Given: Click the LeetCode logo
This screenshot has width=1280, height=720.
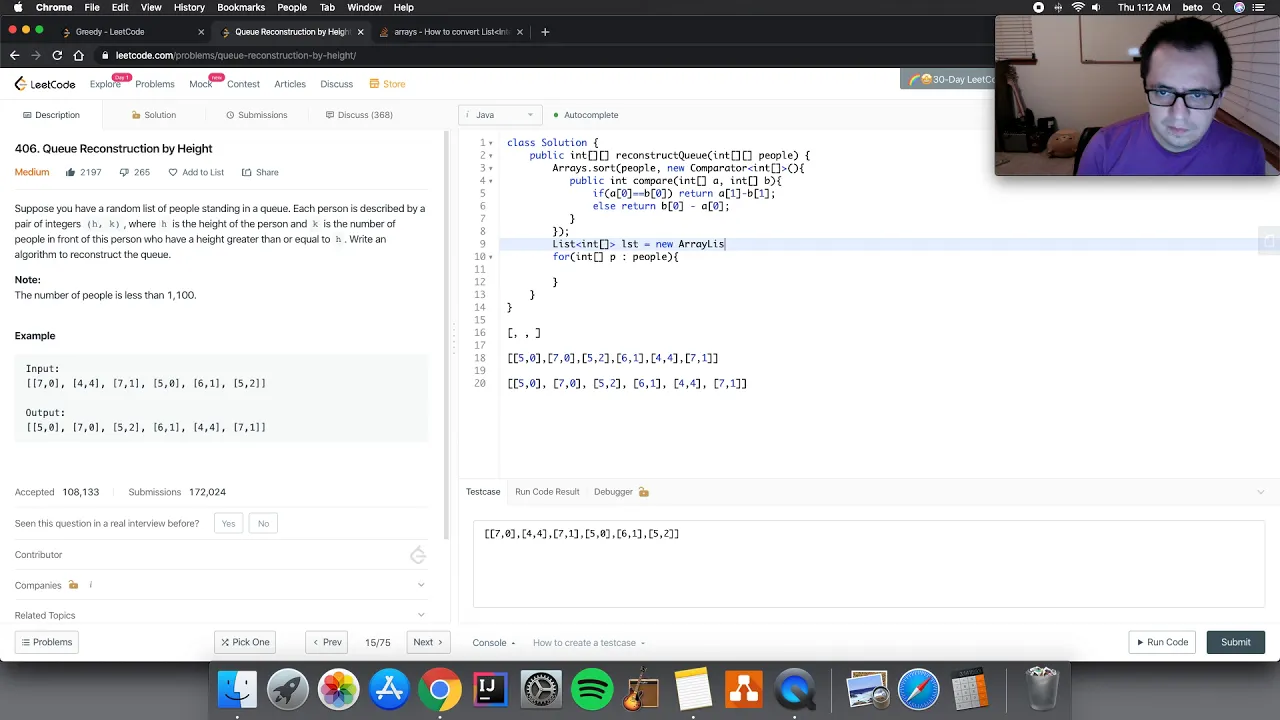Looking at the screenshot, I should [x=45, y=84].
